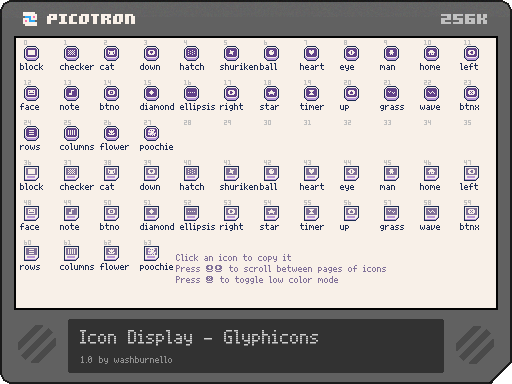Click the rounded left icon numbered 11
The width and height of the screenshot is (512, 384).
click(x=471, y=53)
